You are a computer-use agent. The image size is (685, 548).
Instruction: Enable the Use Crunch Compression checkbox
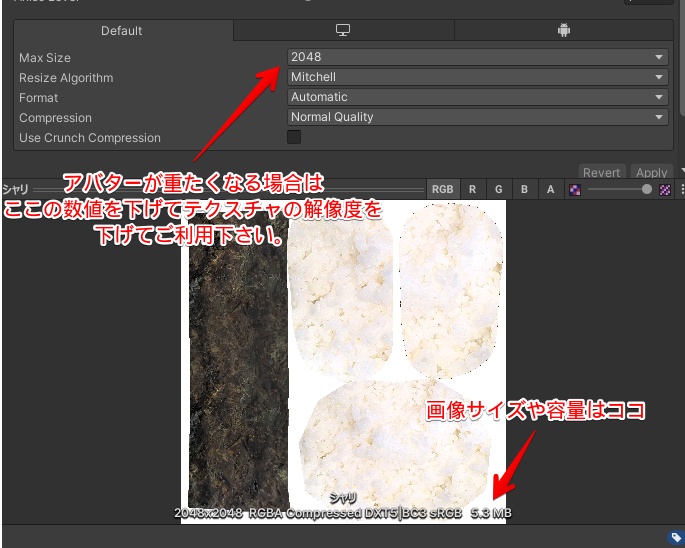[x=294, y=137]
